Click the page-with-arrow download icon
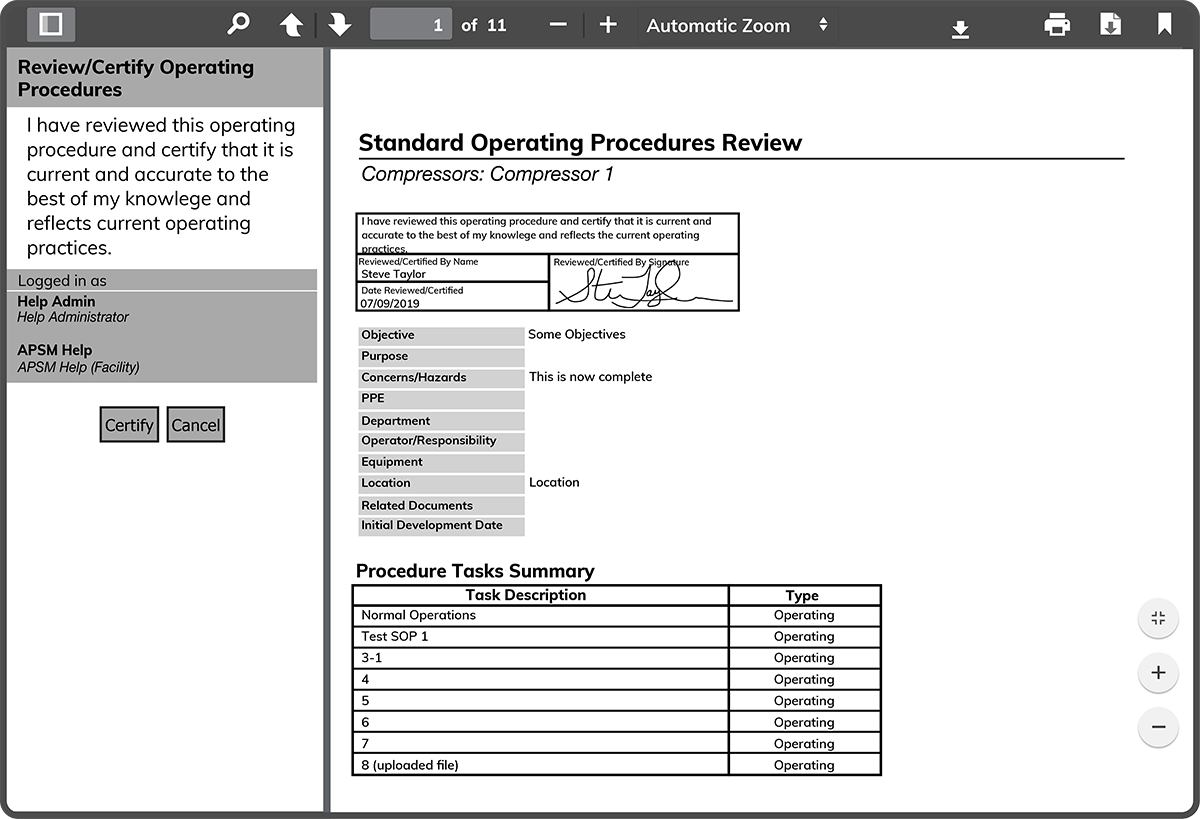 [1111, 25]
